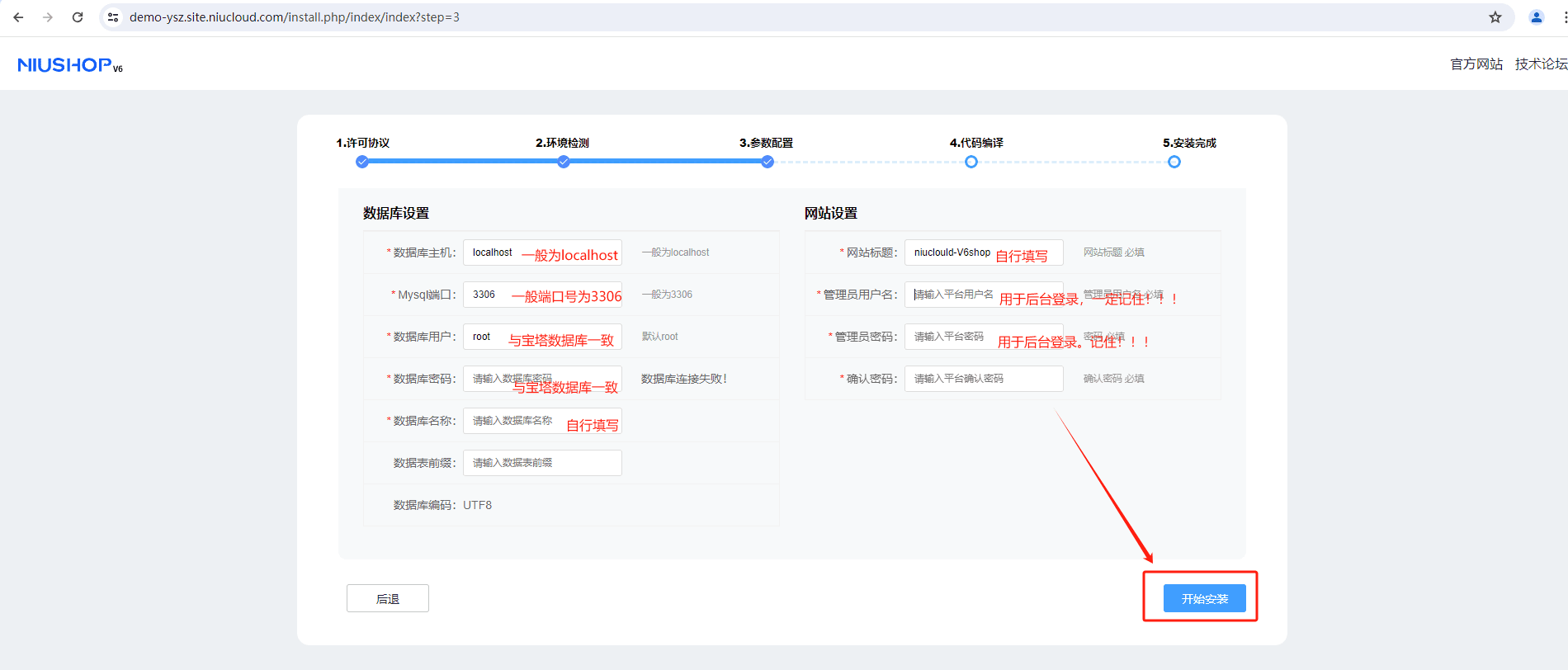Open the browser profile avatar icon

click(1536, 17)
